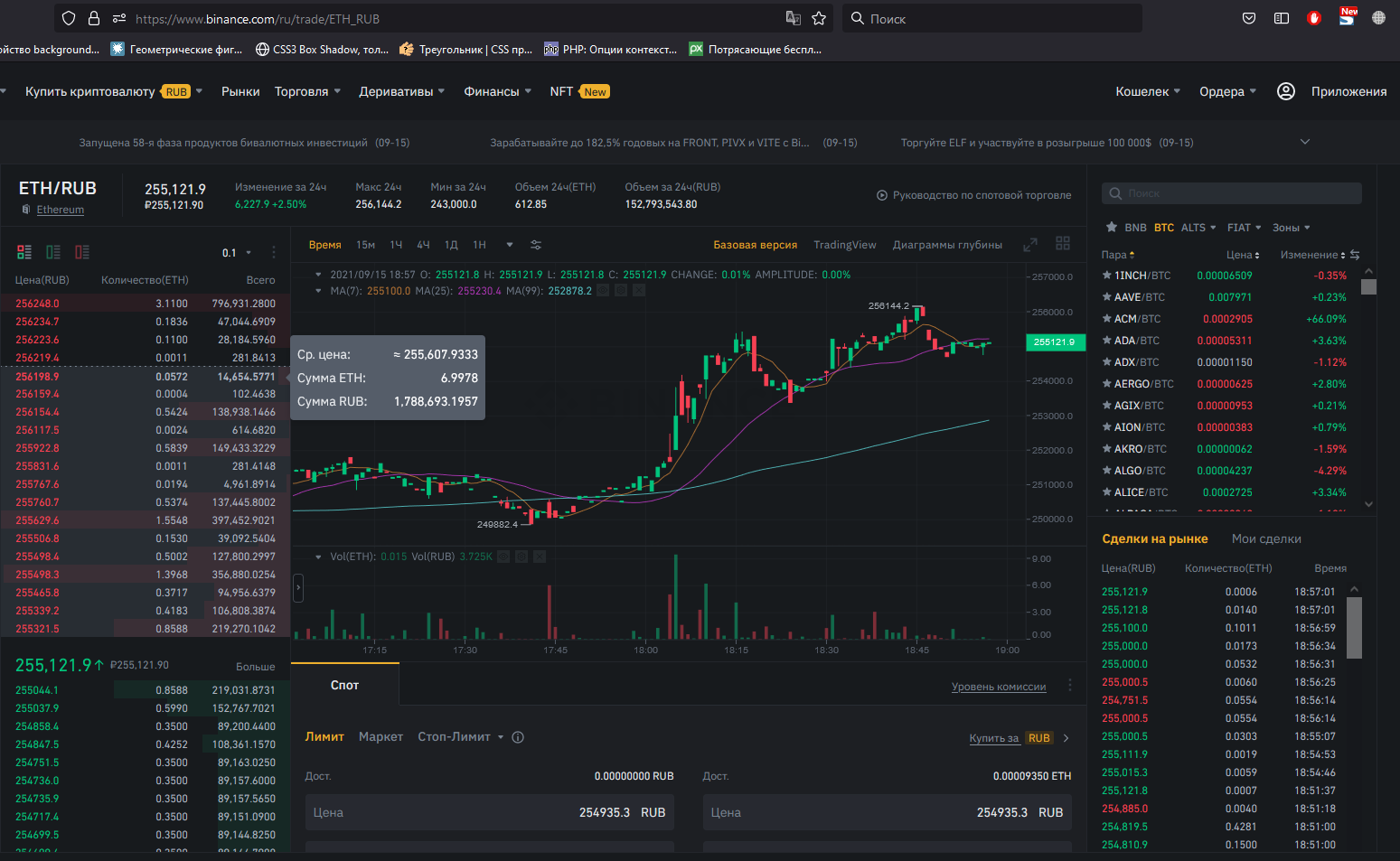
Task: Open Деривативы navigation menu
Action: pos(402,91)
